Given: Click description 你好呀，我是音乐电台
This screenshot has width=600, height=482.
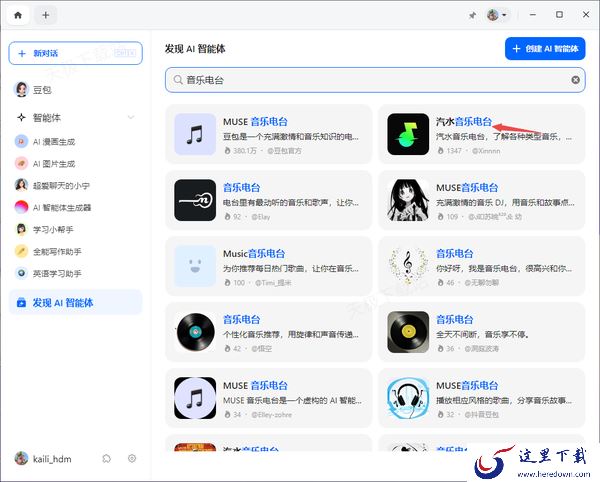Looking at the screenshot, I should pyautogui.click(x=504, y=269).
